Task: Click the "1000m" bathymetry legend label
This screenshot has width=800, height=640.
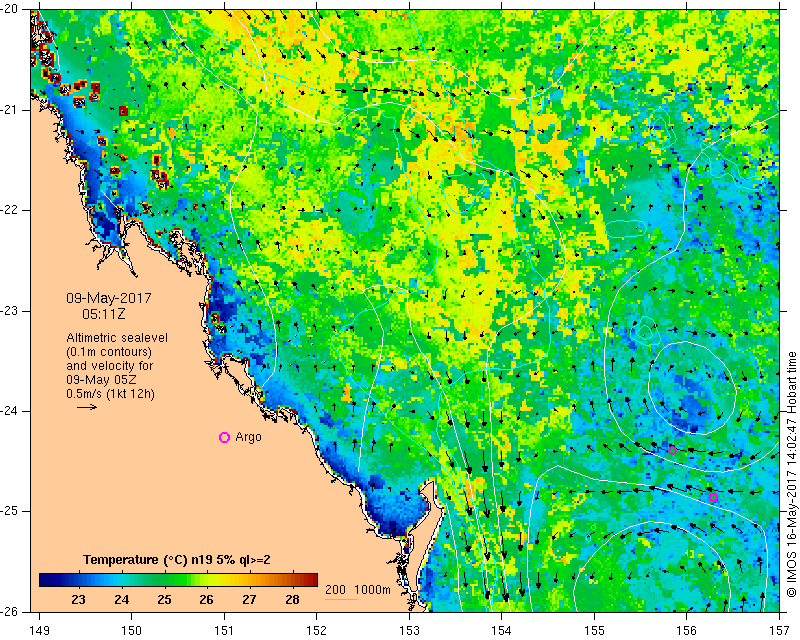Action: [x=372, y=589]
